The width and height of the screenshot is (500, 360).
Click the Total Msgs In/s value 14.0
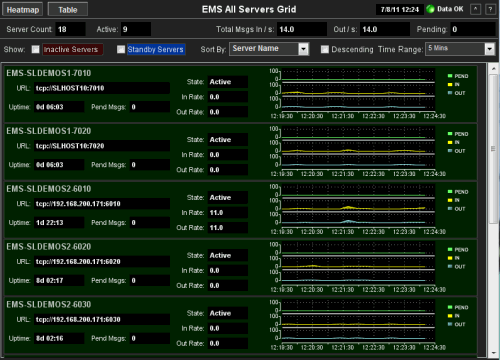coord(302,29)
